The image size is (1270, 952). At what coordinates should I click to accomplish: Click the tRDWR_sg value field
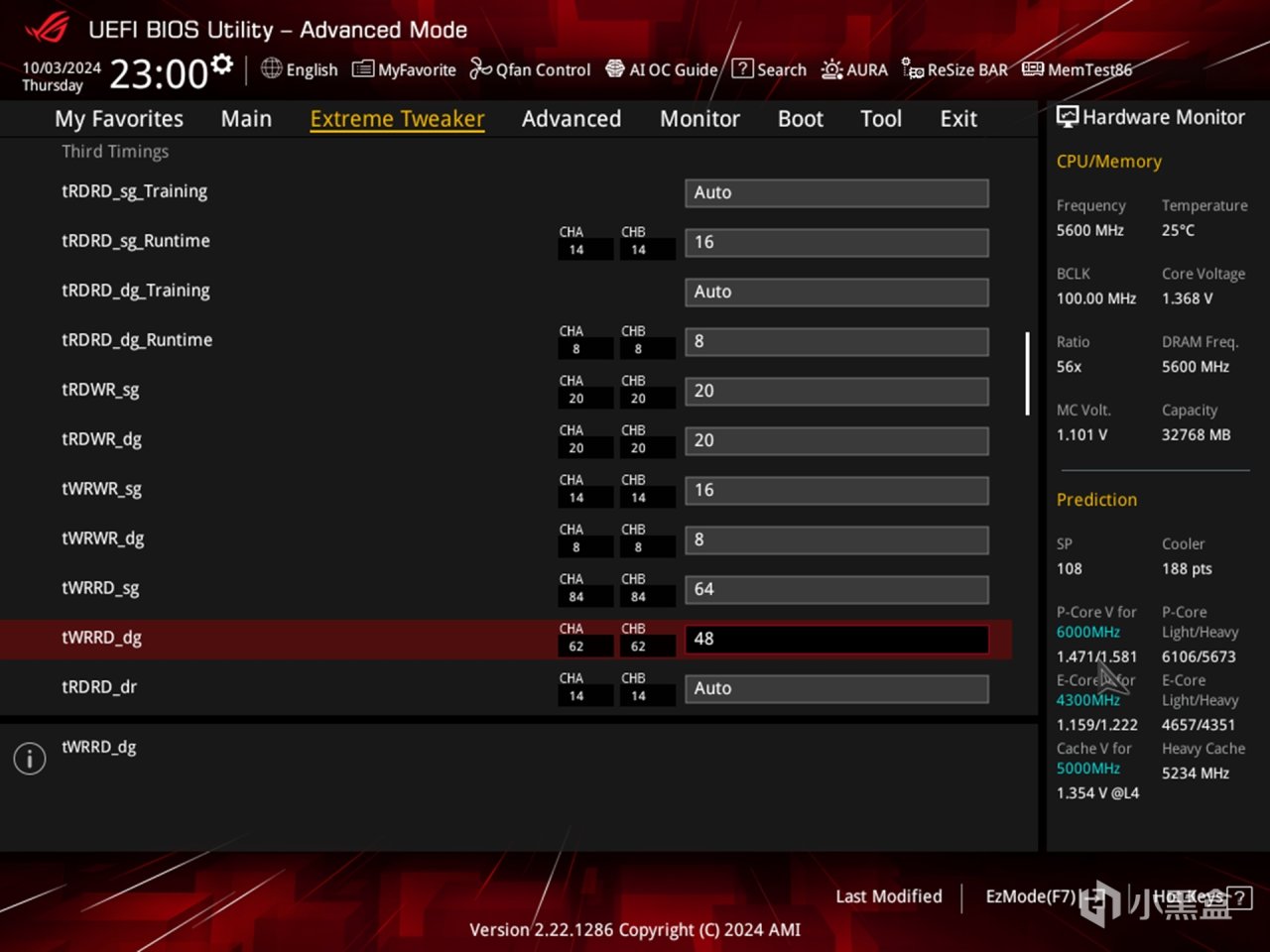[836, 391]
